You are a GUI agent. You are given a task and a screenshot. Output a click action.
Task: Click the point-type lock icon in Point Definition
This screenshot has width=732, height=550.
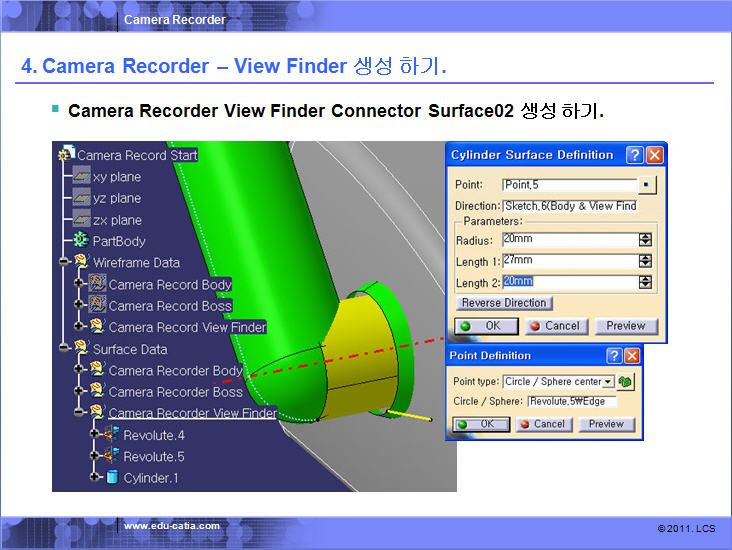tap(626, 381)
